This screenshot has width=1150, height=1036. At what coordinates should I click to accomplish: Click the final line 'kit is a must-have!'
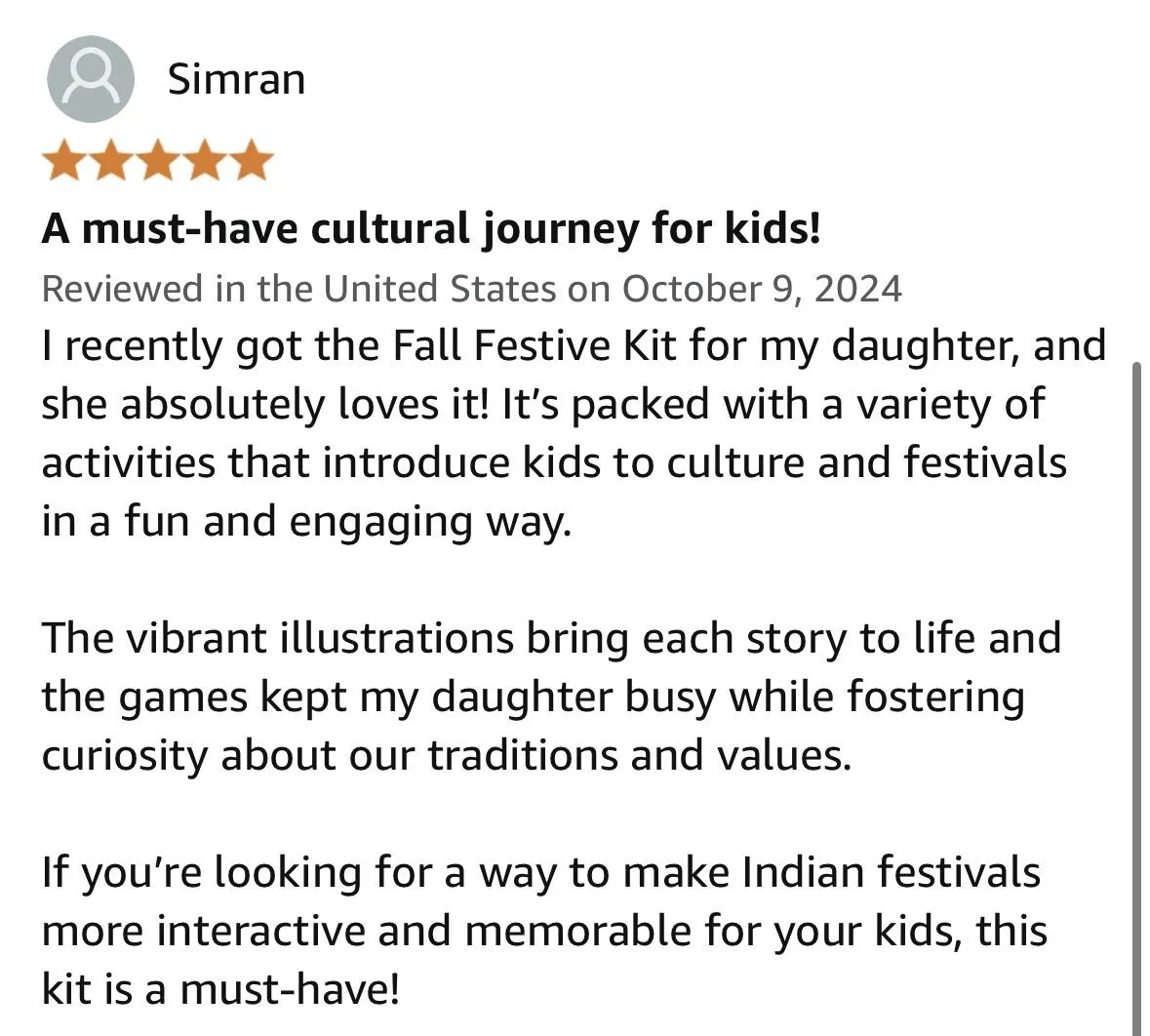[220, 989]
